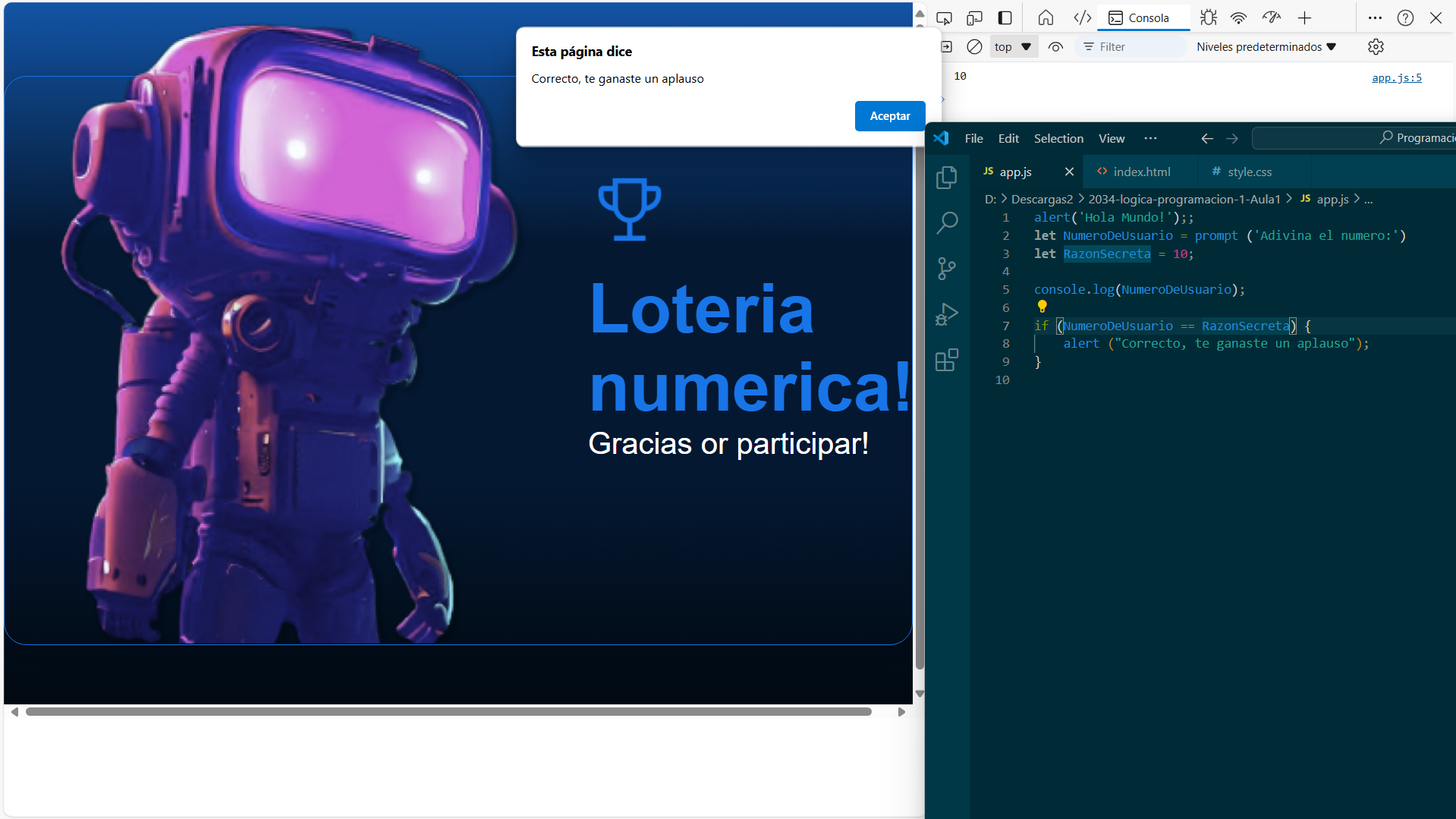Image resolution: width=1456 pixels, height=819 pixels.
Task: Switch to the index.html editor tab
Action: [1141, 172]
